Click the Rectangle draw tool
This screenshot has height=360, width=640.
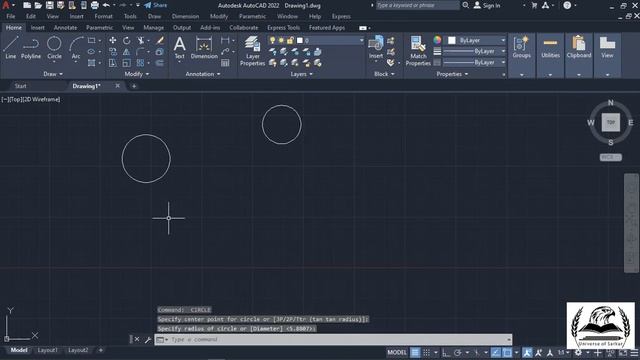[x=91, y=40]
